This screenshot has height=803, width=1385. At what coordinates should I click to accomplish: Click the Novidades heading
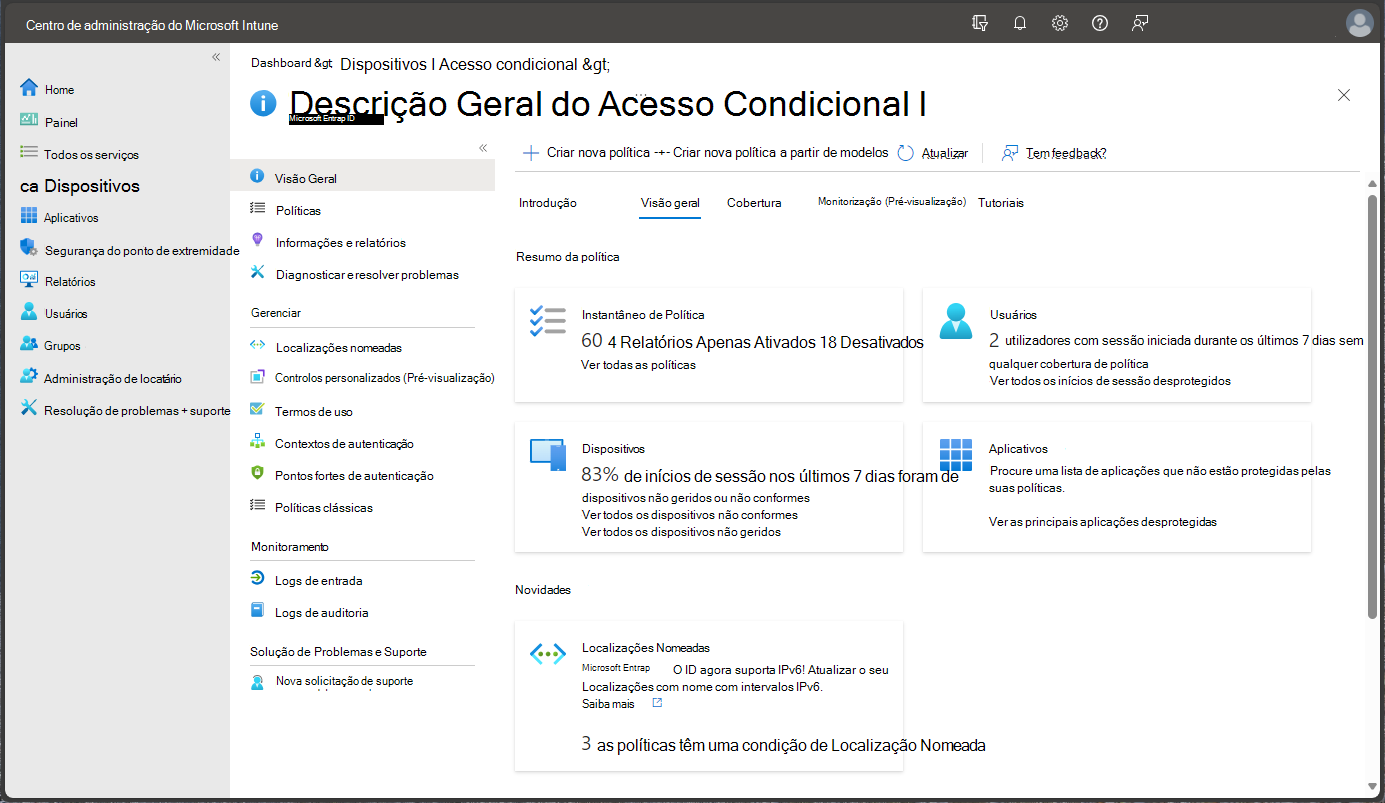[x=543, y=590]
